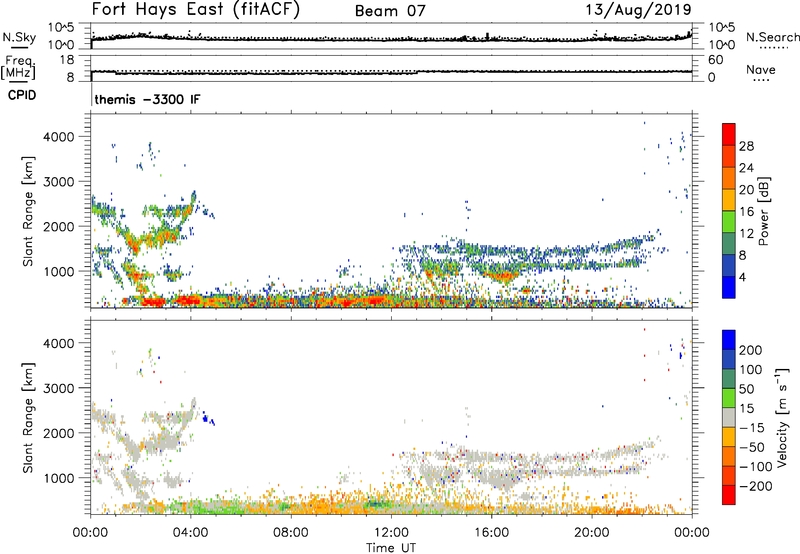Click the 'Freq. [MHz]' label
800x554 pixels.
click(x=18, y=67)
